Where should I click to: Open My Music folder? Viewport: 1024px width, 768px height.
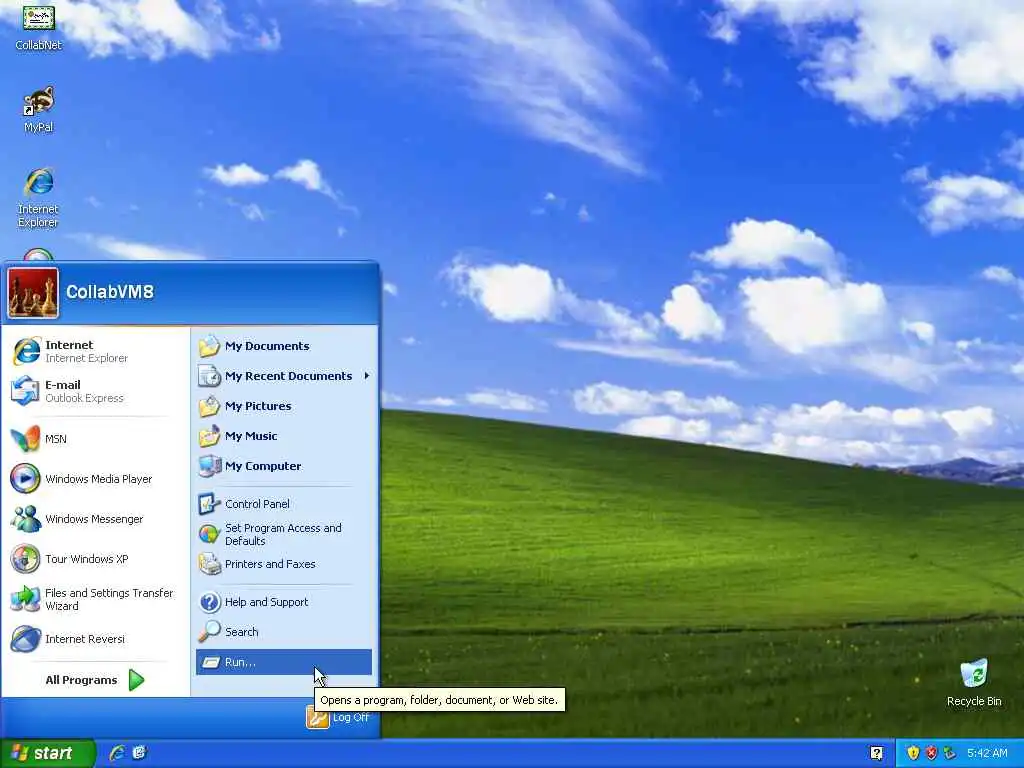(284, 436)
